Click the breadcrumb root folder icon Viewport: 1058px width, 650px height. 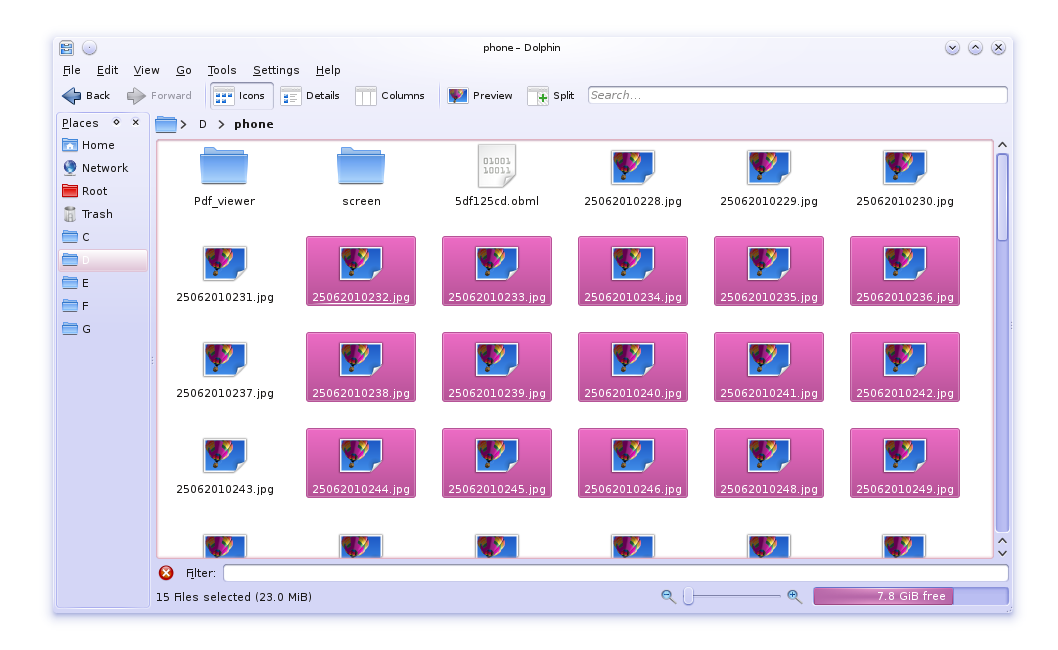click(165, 124)
